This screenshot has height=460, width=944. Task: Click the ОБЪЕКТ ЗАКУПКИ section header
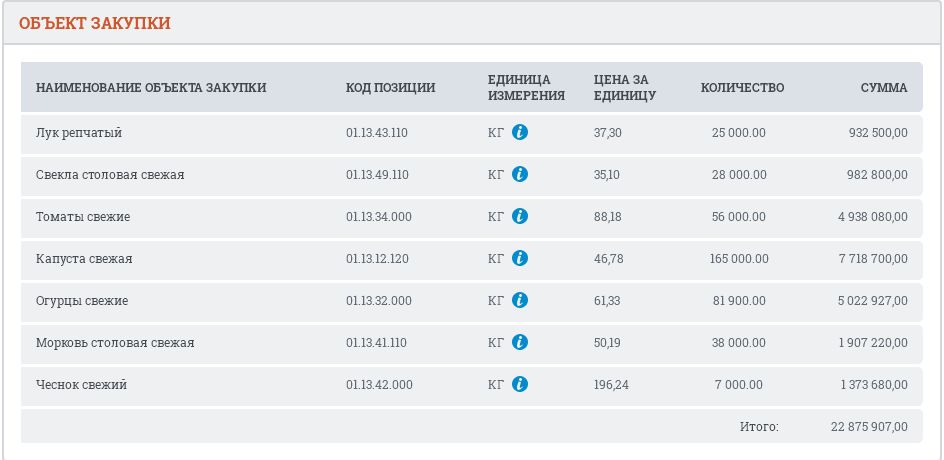pyautogui.click(x=95, y=23)
